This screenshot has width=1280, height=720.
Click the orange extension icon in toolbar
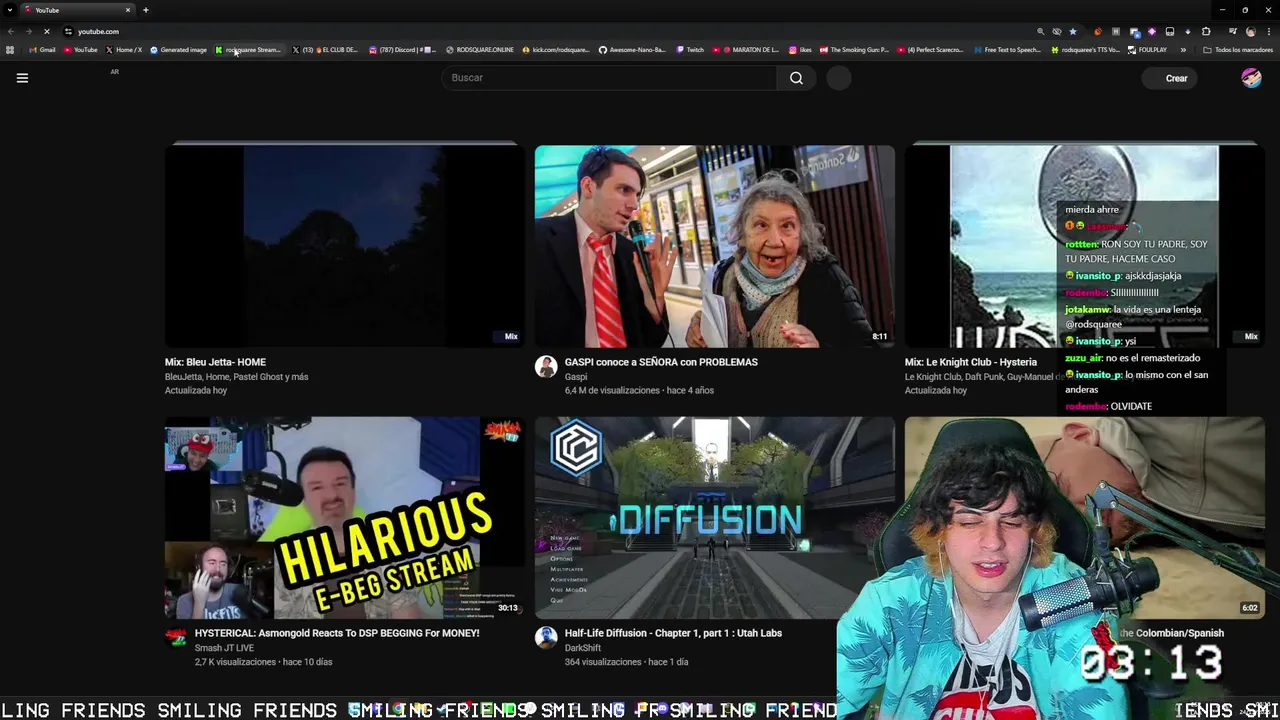(1098, 31)
